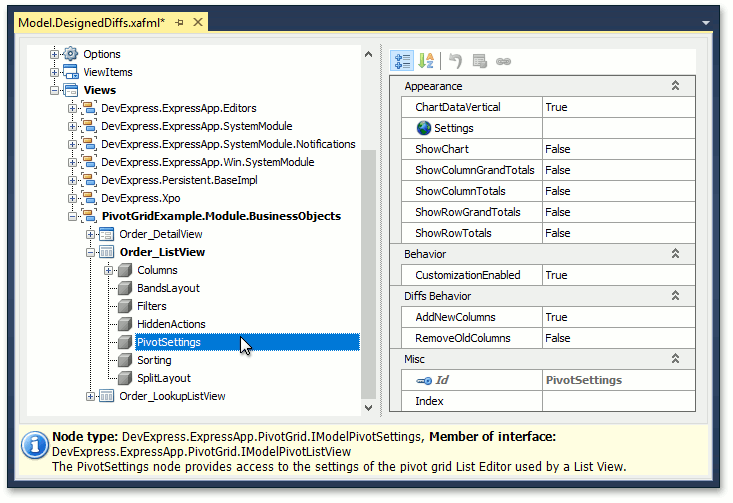The height and width of the screenshot is (503, 733).
Task: Collapse the Diffs Behavior category
Action: pos(675,295)
